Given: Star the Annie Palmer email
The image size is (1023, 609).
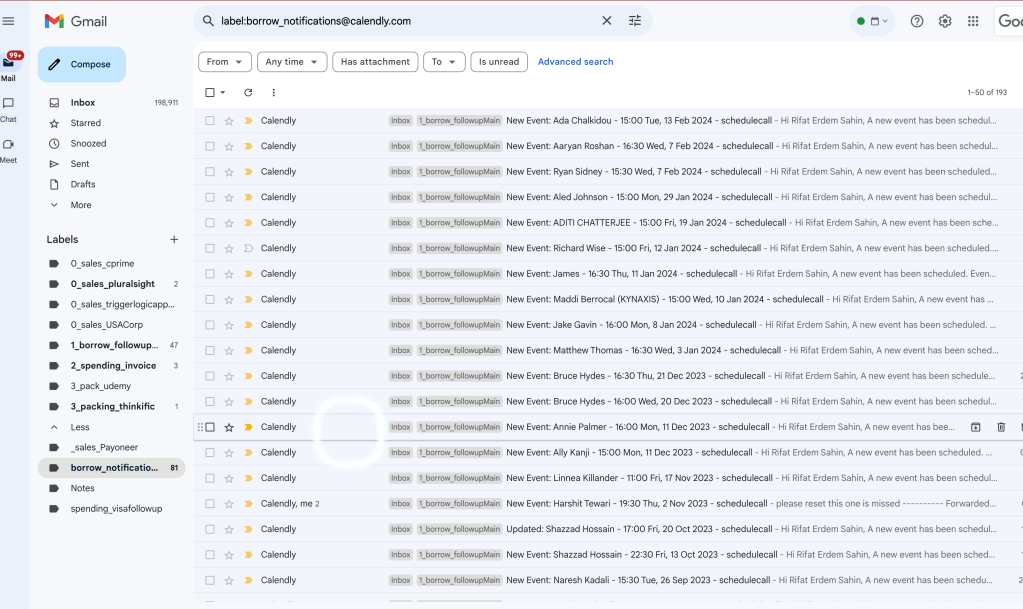Looking at the screenshot, I should 229,428.
